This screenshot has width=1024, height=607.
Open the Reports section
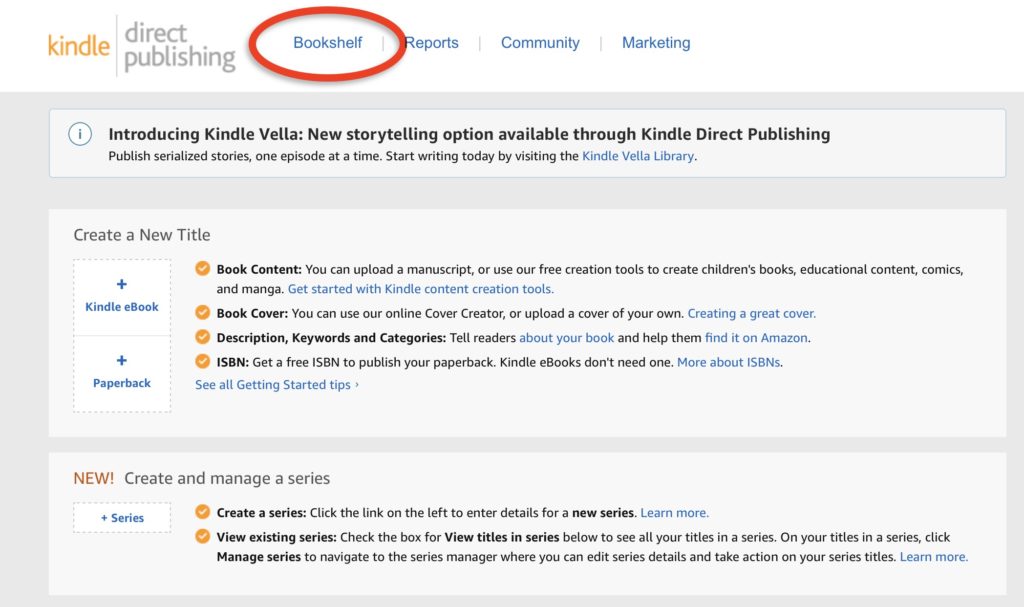pyautogui.click(x=432, y=43)
